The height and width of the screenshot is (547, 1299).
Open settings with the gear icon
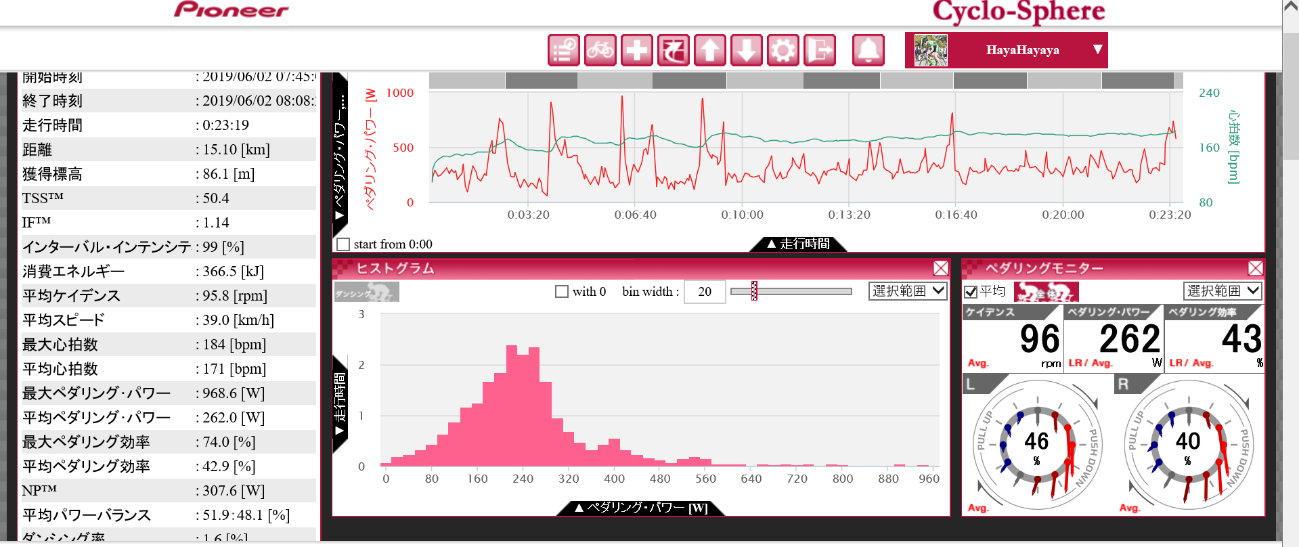pyautogui.click(x=782, y=50)
